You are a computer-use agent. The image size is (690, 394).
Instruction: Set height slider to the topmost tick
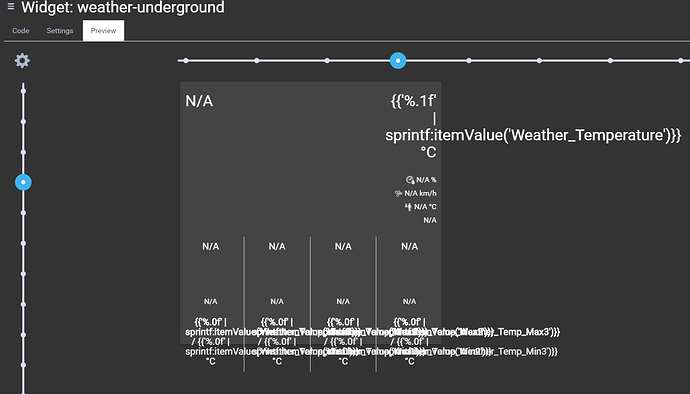click(23, 91)
